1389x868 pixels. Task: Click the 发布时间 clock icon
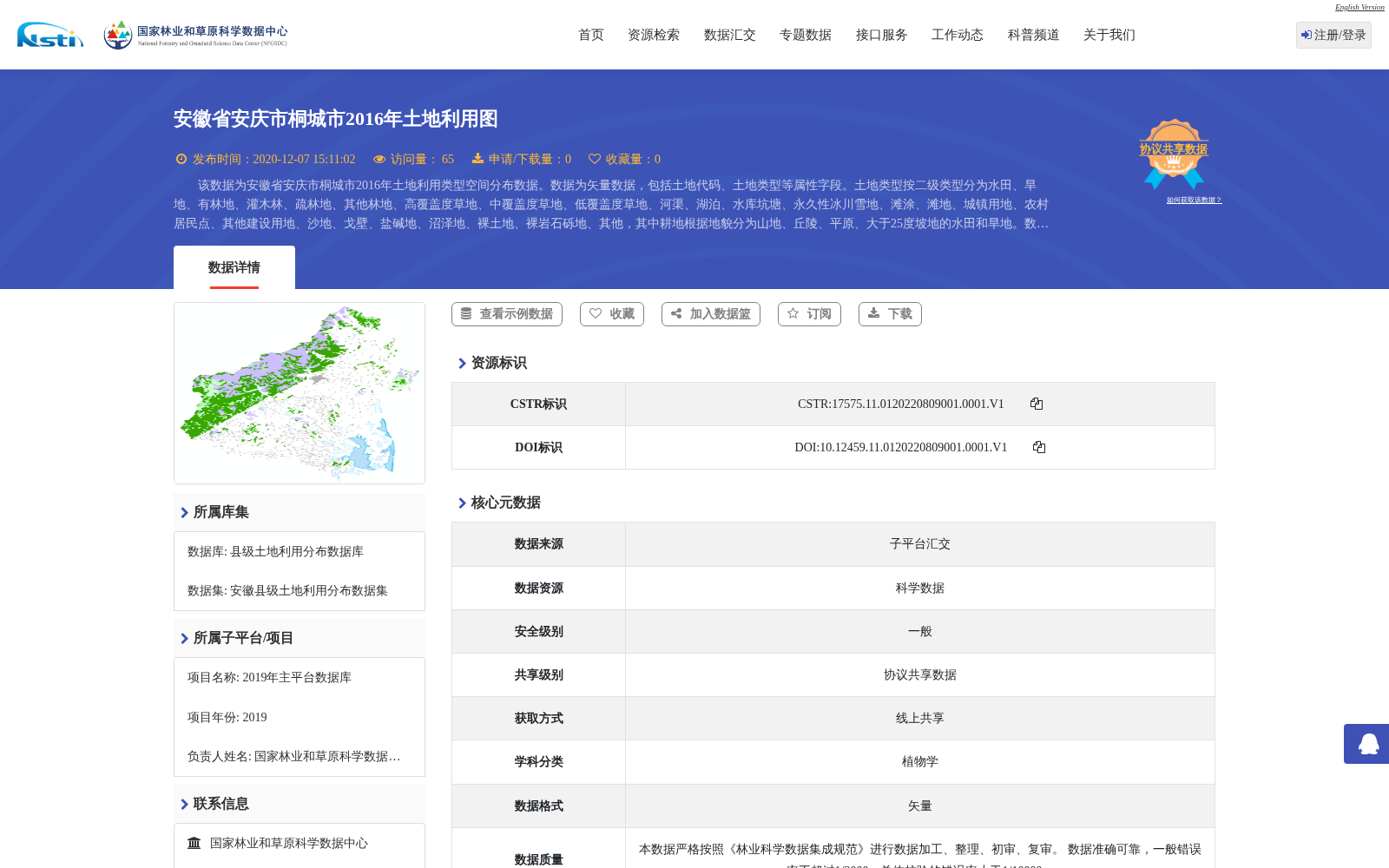tap(181, 159)
